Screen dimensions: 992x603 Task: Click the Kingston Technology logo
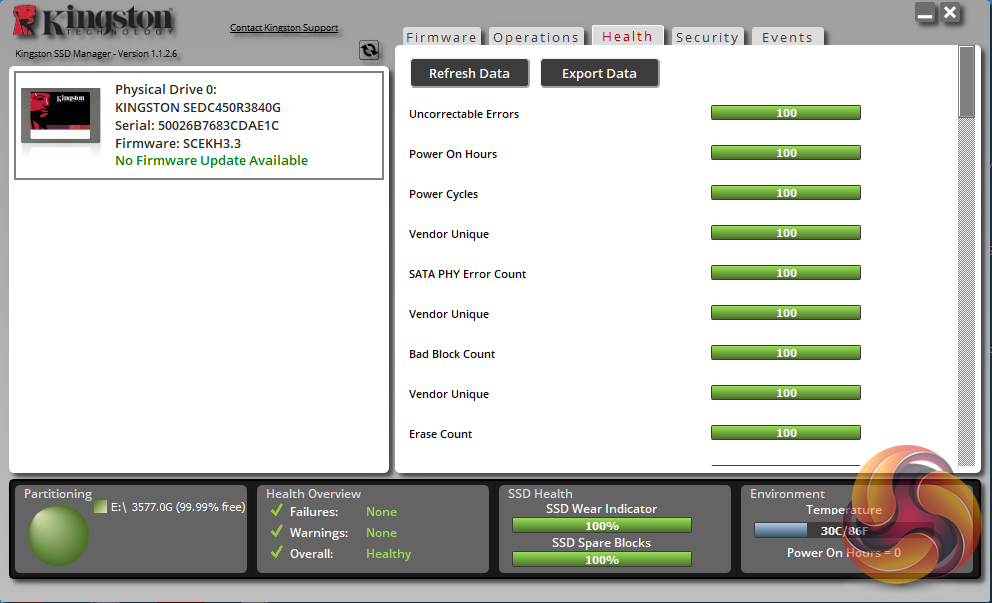93,22
